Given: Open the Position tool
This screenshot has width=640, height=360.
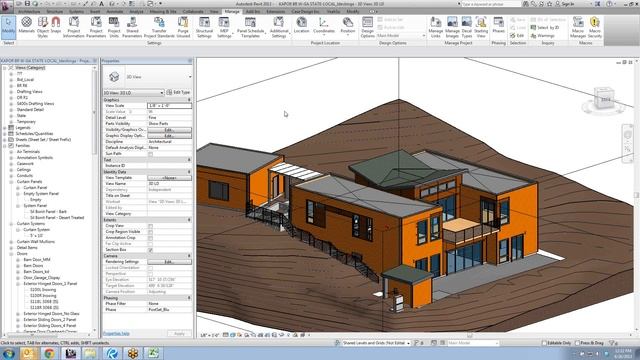Looking at the screenshot, I should click(347, 25).
